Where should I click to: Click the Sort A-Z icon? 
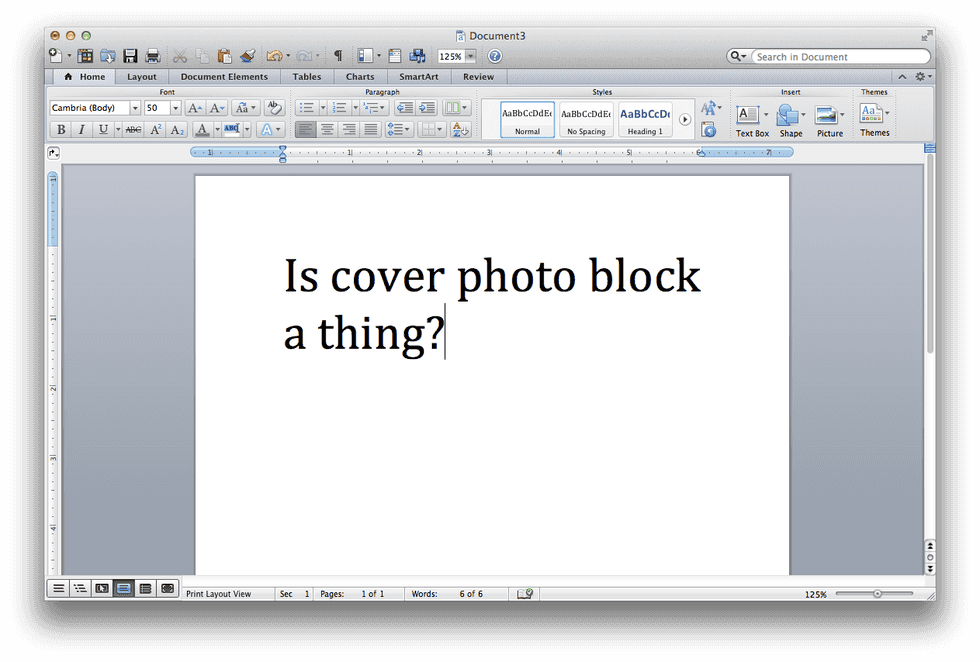460,130
